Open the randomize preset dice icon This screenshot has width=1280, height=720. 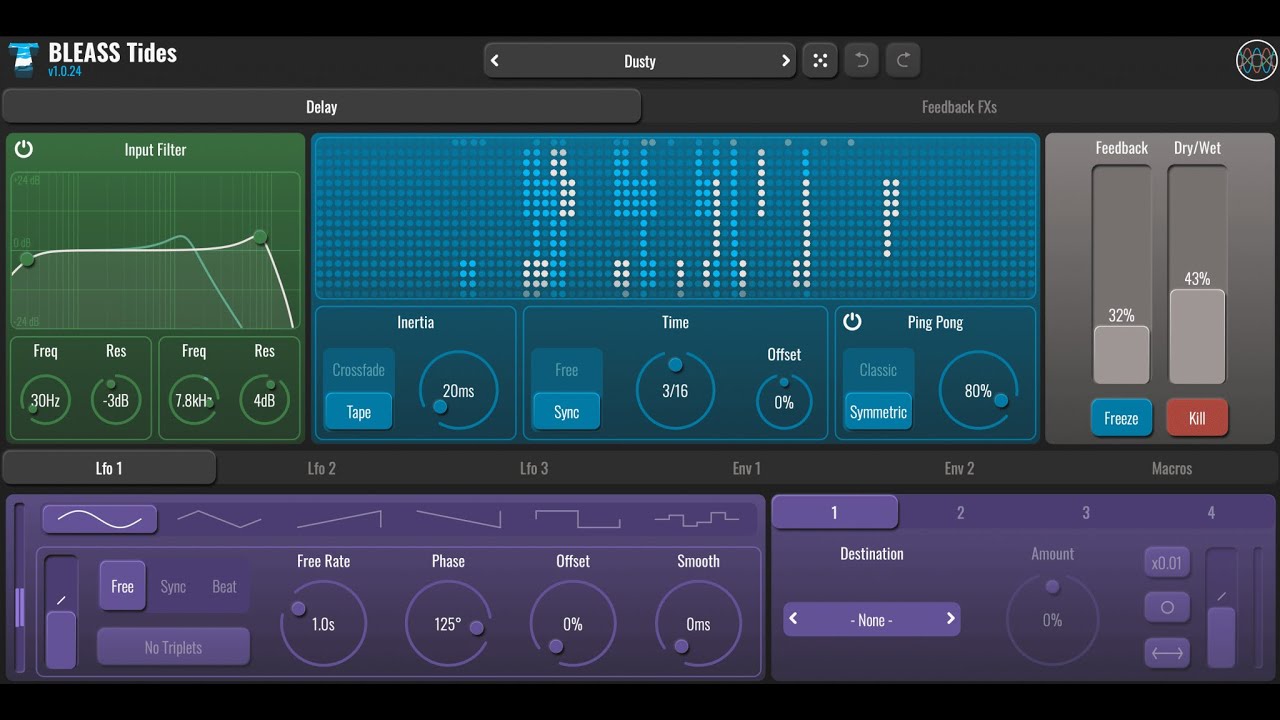pyautogui.click(x=820, y=61)
